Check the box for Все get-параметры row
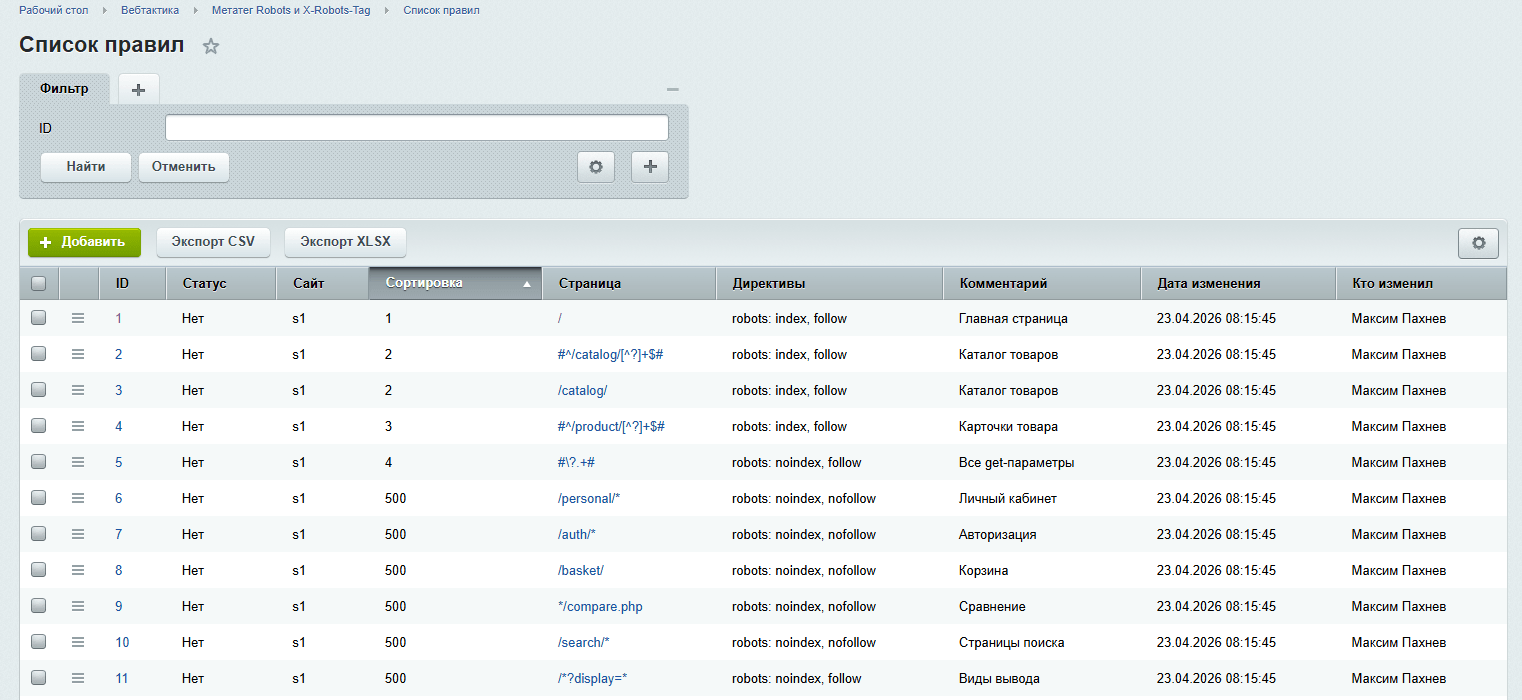The width and height of the screenshot is (1522, 700). [x=39, y=462]
